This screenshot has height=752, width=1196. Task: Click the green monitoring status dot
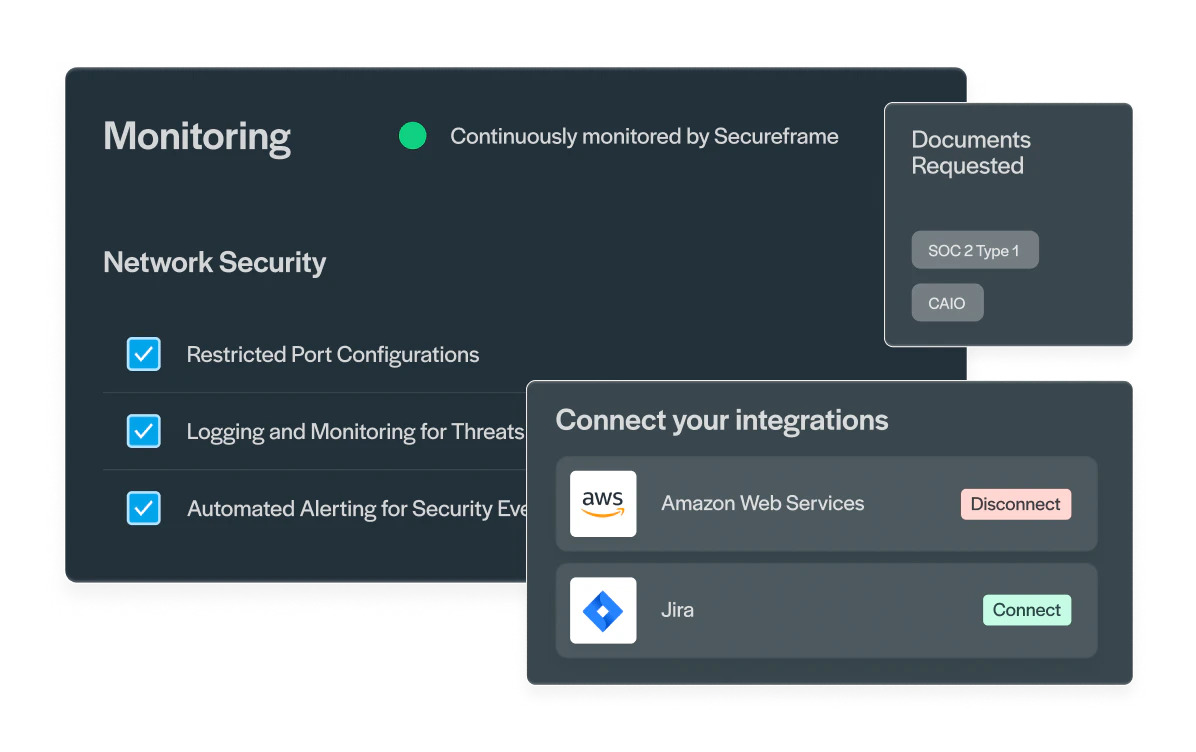tap(413, 136)
